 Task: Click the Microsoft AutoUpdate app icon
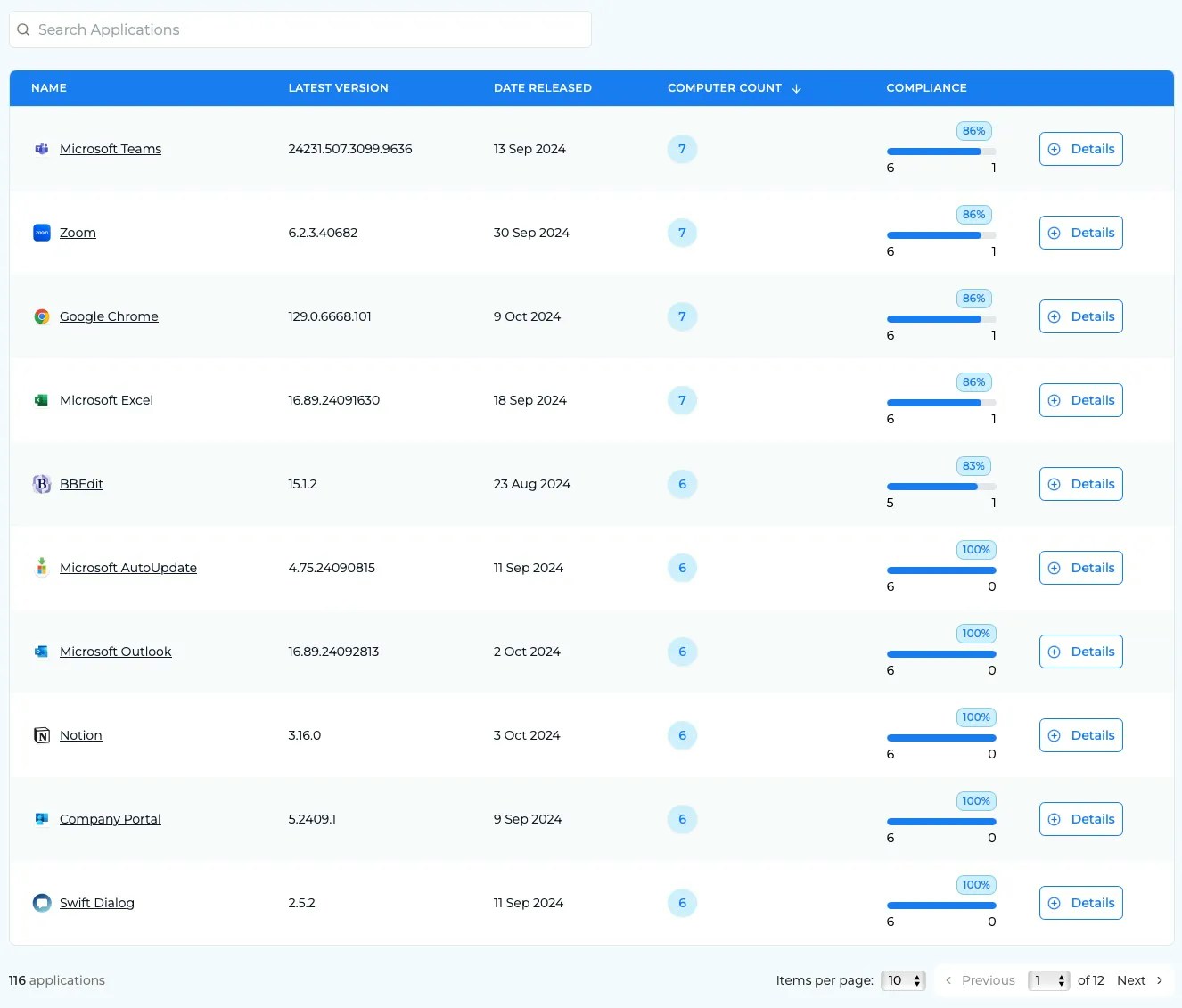coord(41,568)
